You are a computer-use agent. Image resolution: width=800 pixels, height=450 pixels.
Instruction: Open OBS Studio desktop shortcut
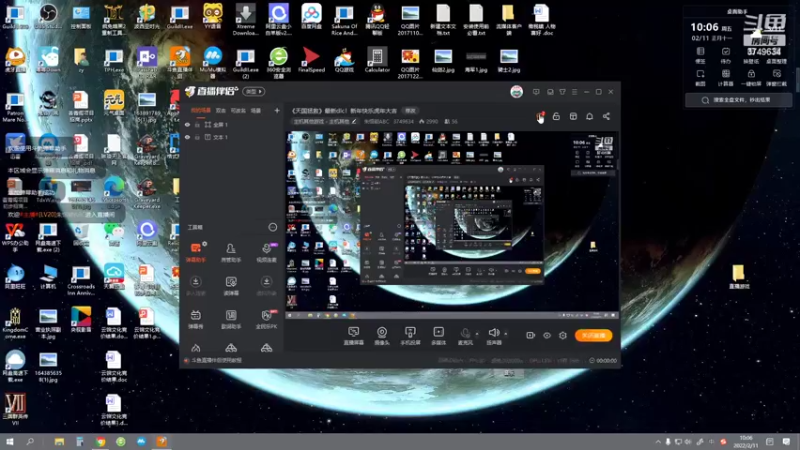pos(48,18)
